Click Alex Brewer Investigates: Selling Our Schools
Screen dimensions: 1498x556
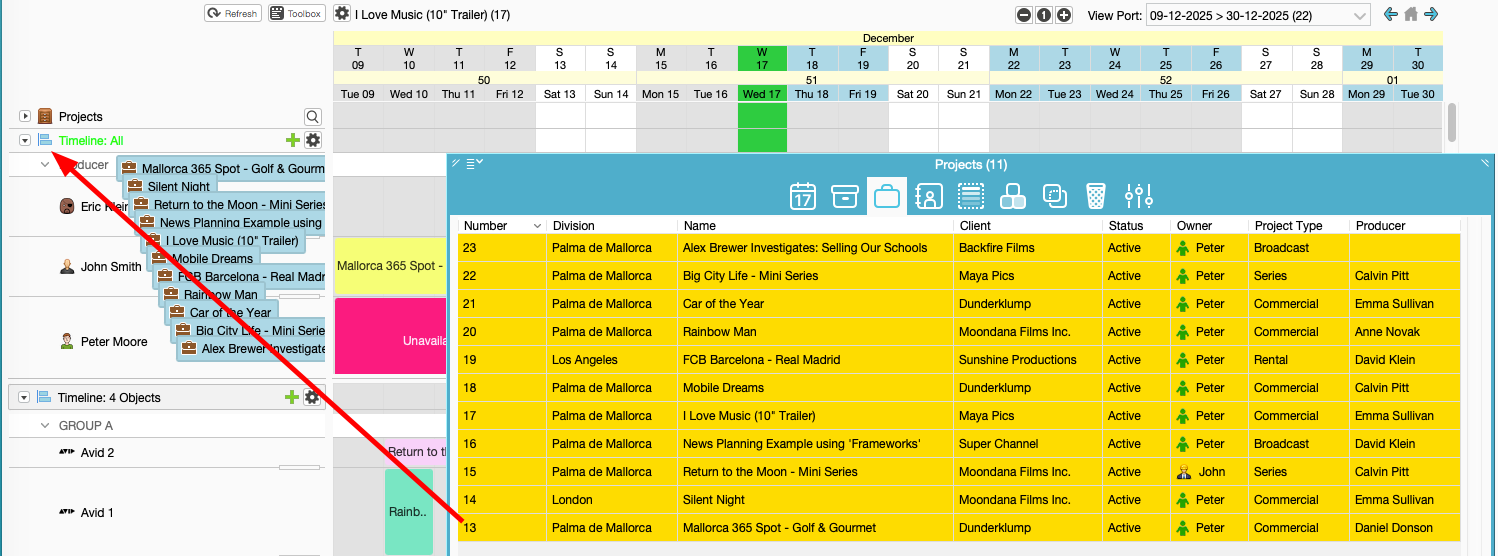(804, 248)
